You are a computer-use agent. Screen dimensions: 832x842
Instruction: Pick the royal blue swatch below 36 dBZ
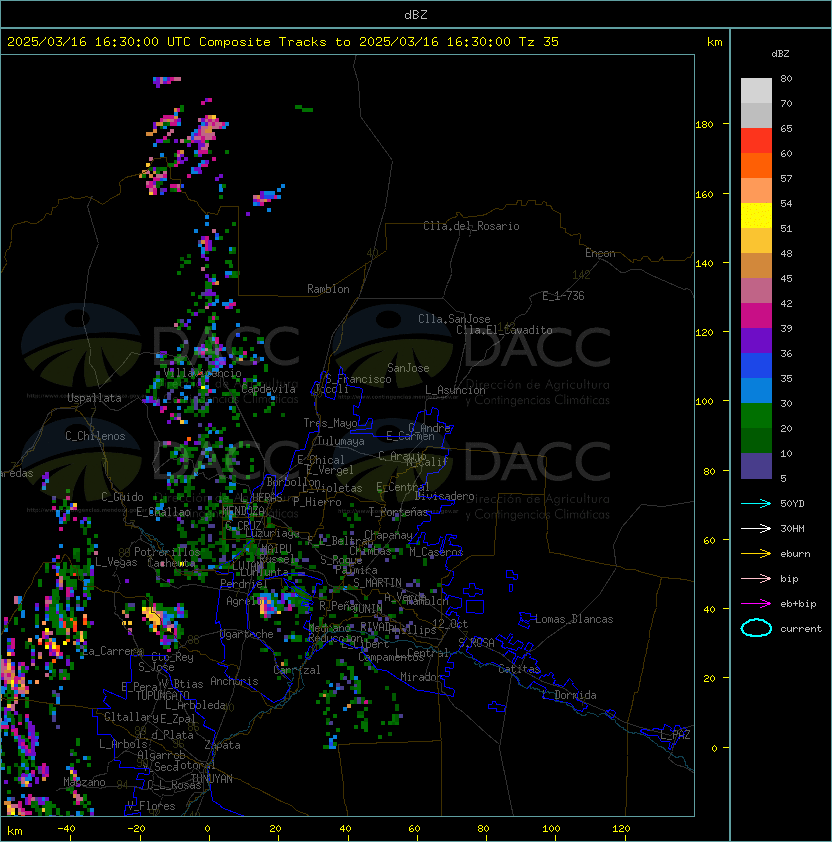click(x=756, y=366)
